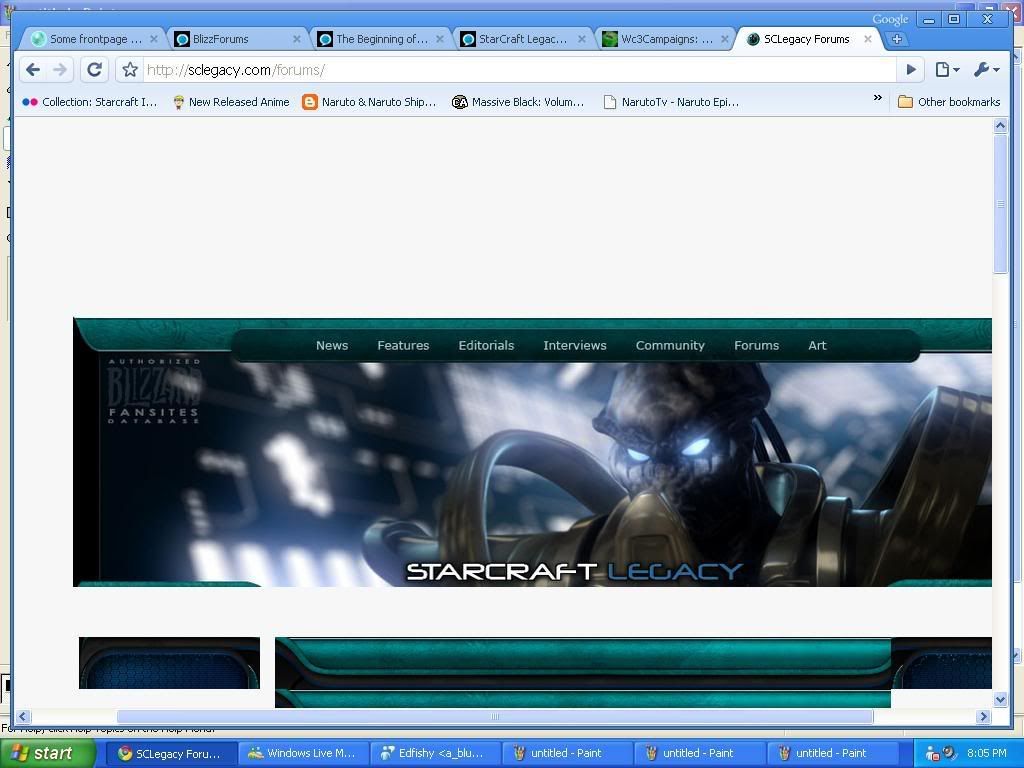Open the Other bookmarks folder
This screenshot has height=768, width=1024.
[x=949, y=102]
